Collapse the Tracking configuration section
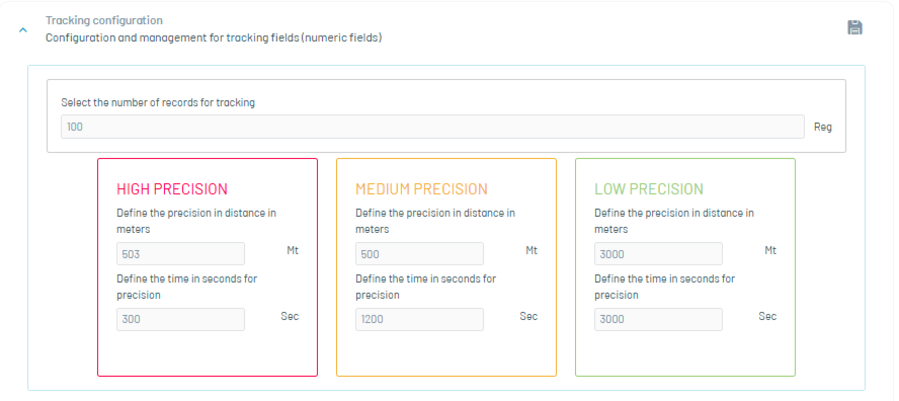Image resolution: width=899 pixels, height=401 pixels. tap(23, 29)
